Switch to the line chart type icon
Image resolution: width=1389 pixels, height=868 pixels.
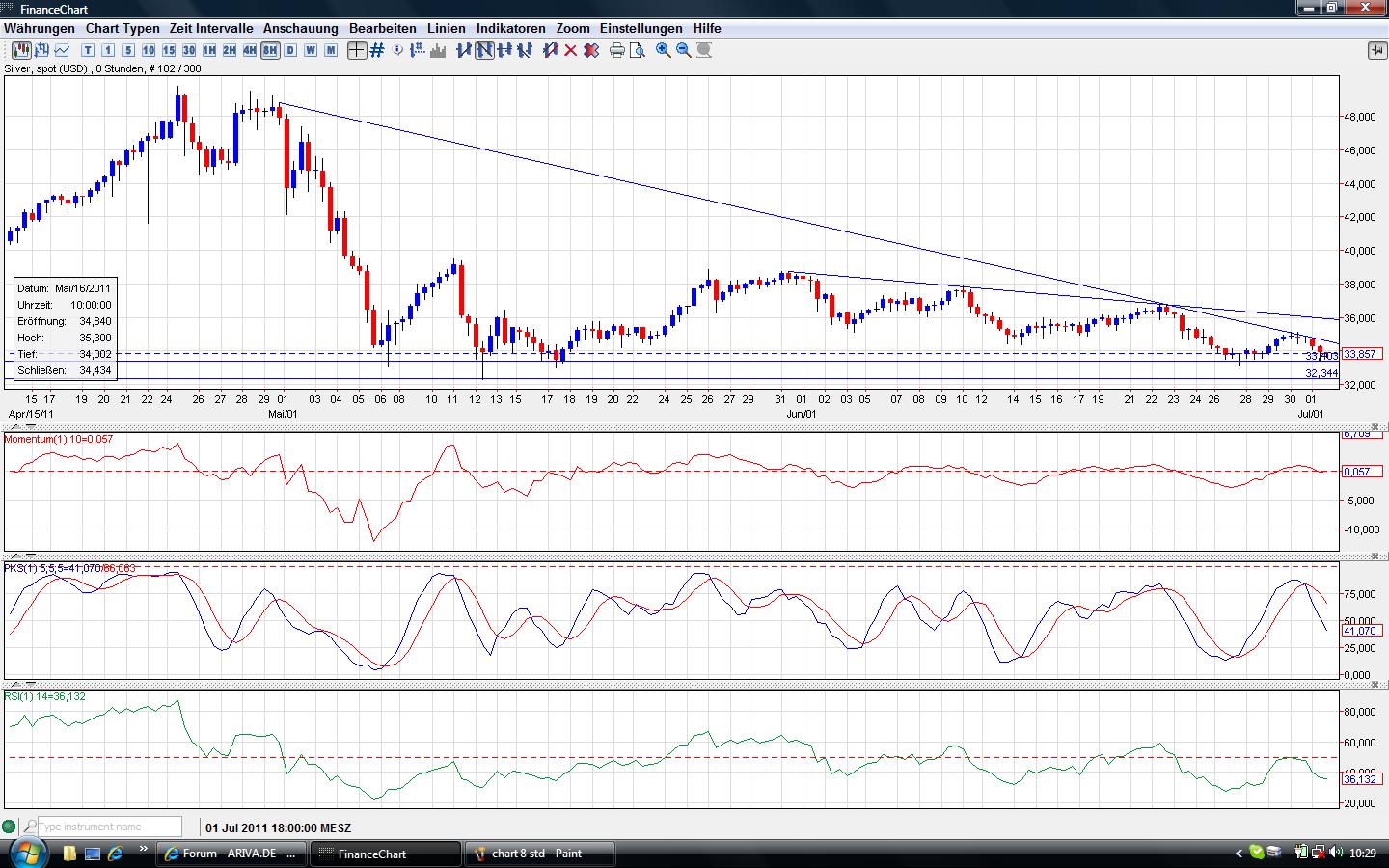[x=63, y=50]
